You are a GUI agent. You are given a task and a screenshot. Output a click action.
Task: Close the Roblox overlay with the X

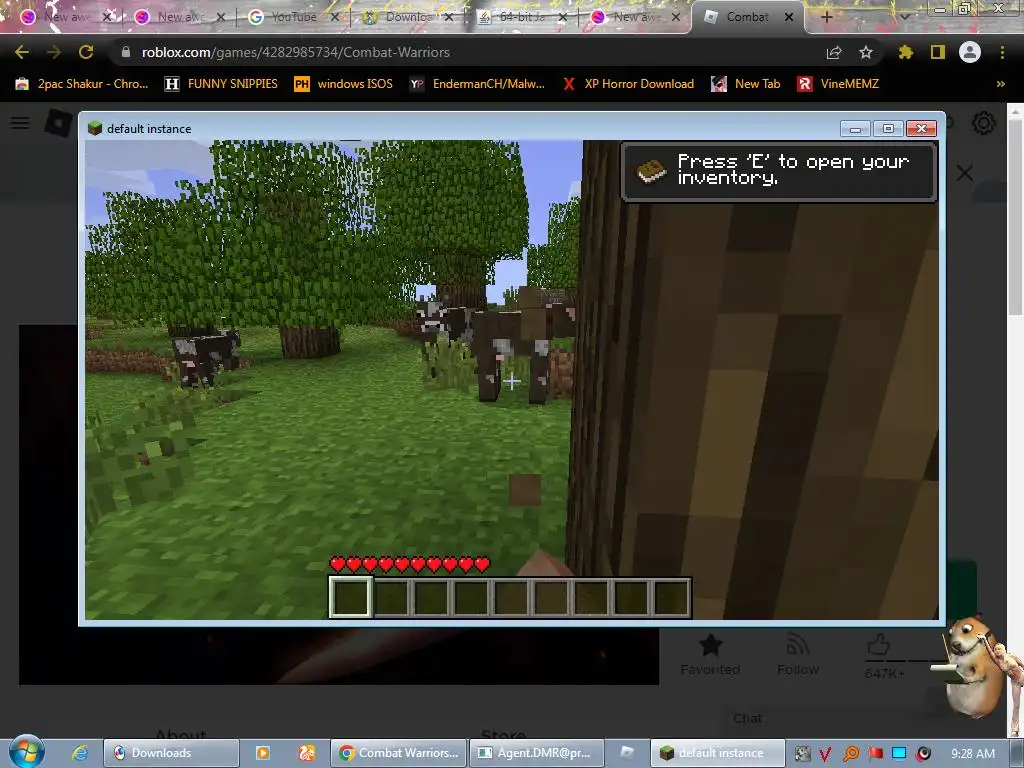coord(965,173)
